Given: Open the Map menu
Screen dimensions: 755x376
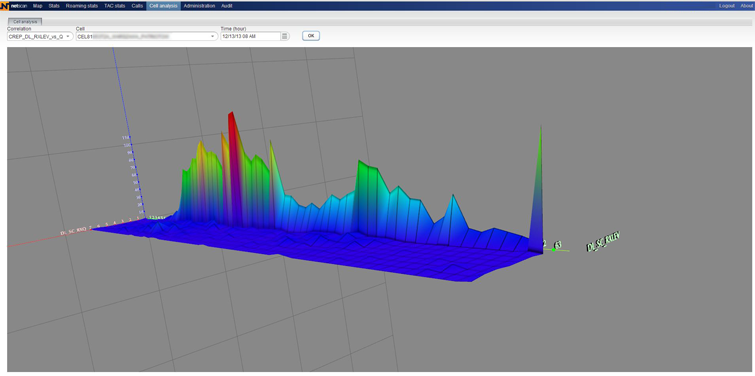Looking at the screenshot, I should tap(38, 6).
